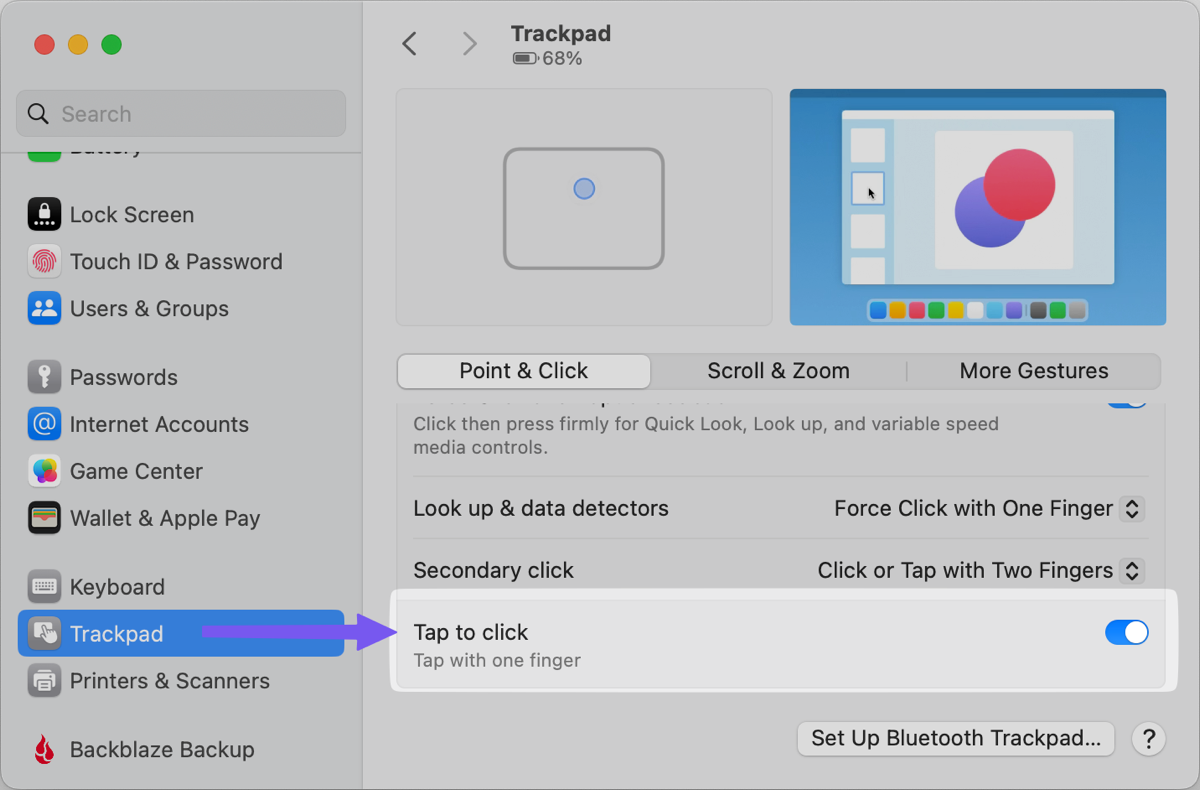The height and width of the screenshot is (790, 1200).
Task: Open the Passwords key icon
Action: click(x=44, y=377)
